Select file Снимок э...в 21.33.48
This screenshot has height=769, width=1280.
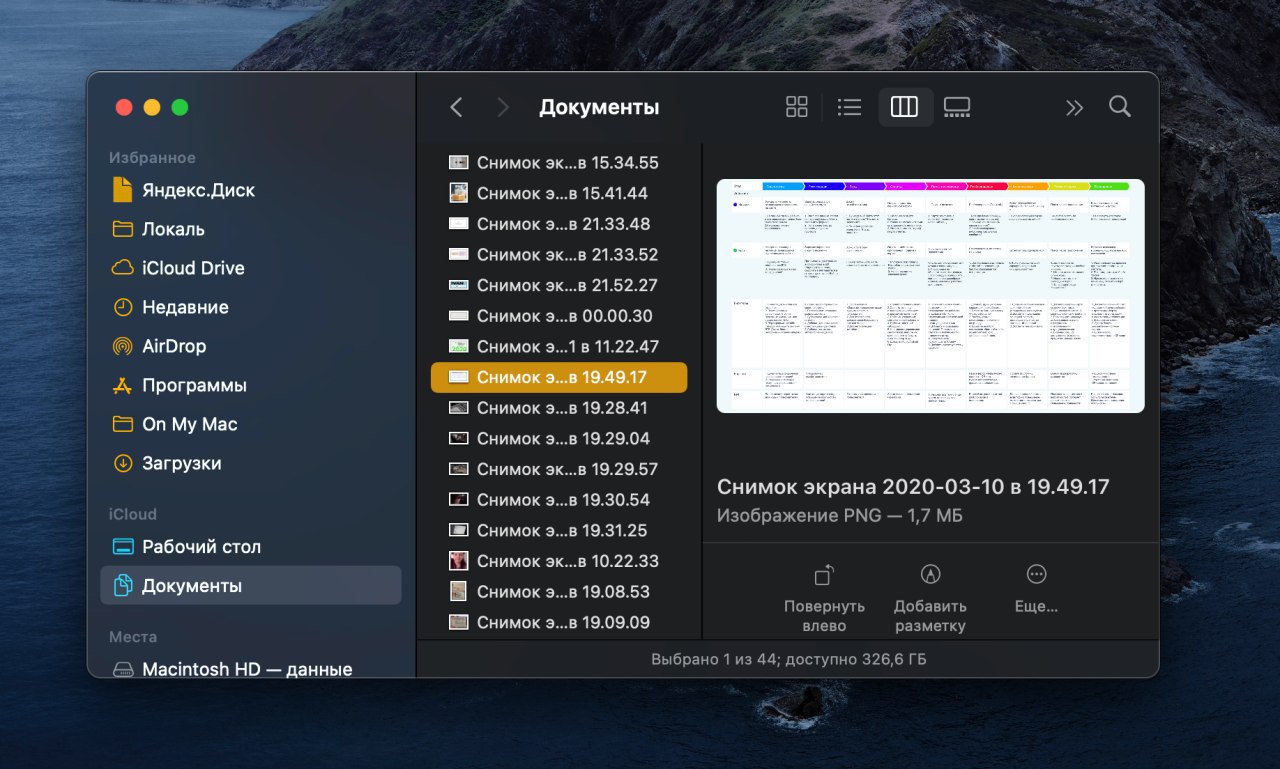pos(559,224)
